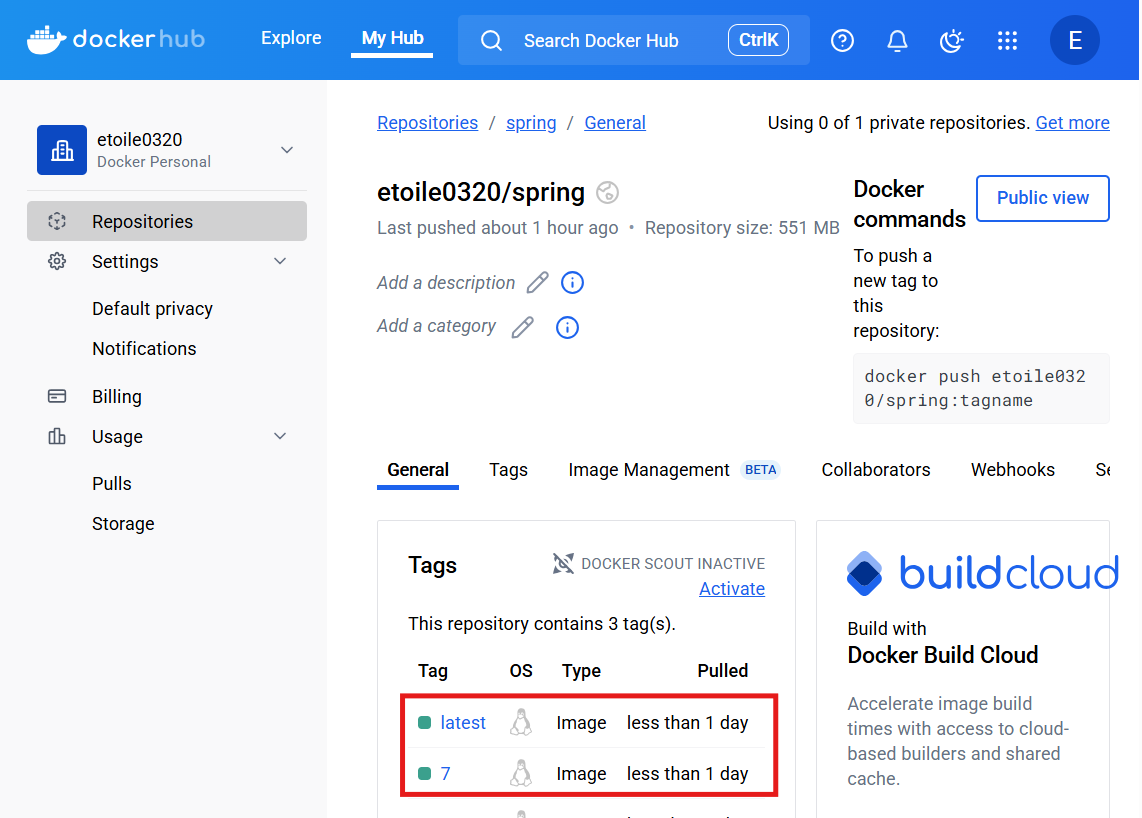
Task: Open Notifications settings in sidebar
Action: 144,349
